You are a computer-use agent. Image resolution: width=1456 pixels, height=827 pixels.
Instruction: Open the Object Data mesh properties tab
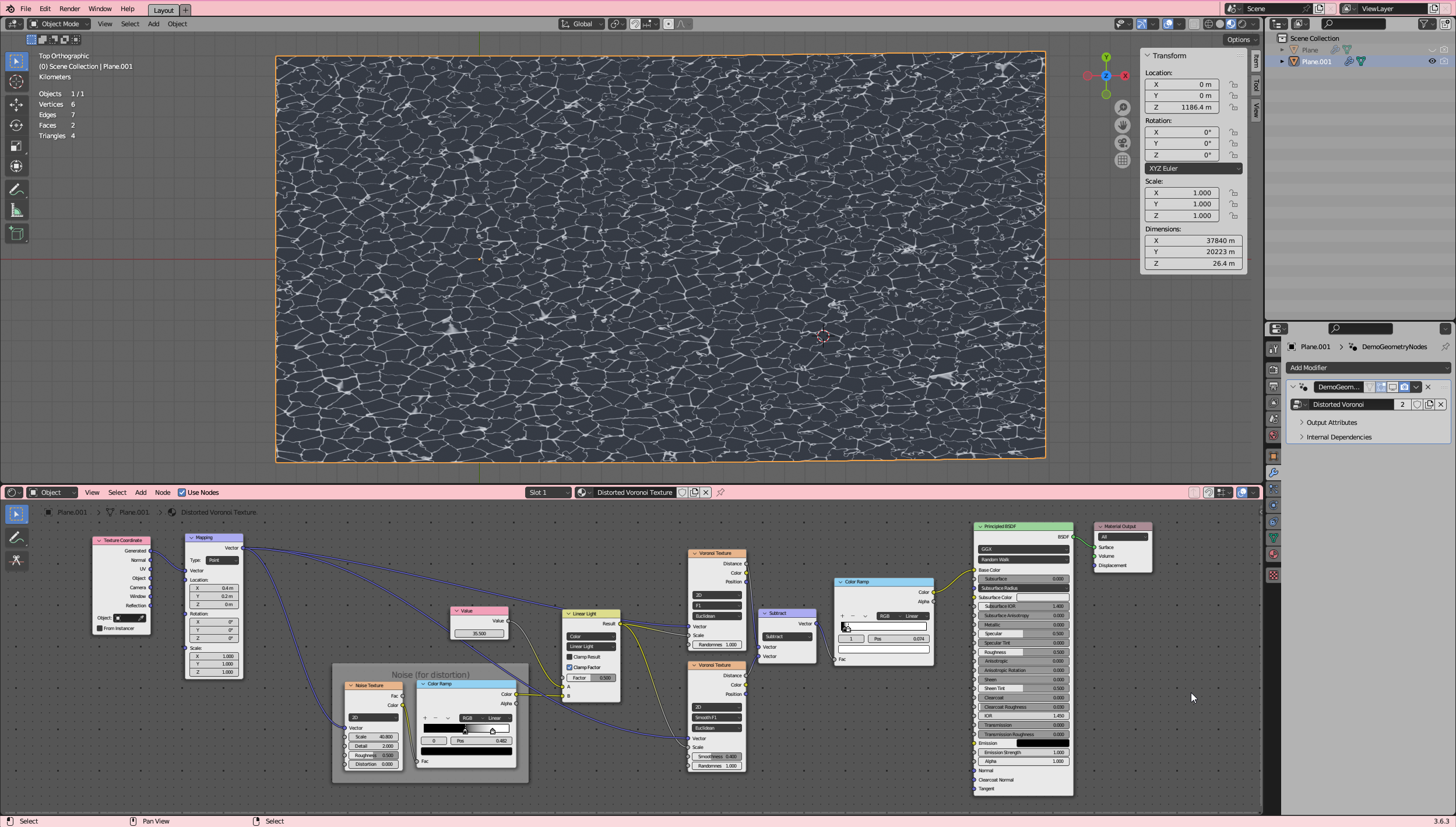tap(1274, 538)
